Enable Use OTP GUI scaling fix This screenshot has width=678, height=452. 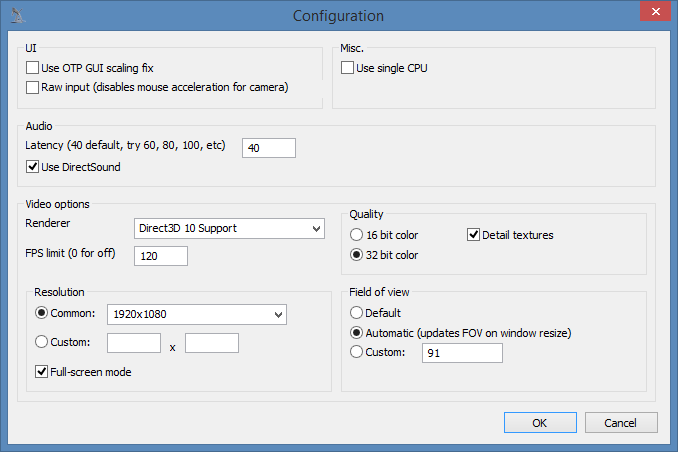pos(33,69)
